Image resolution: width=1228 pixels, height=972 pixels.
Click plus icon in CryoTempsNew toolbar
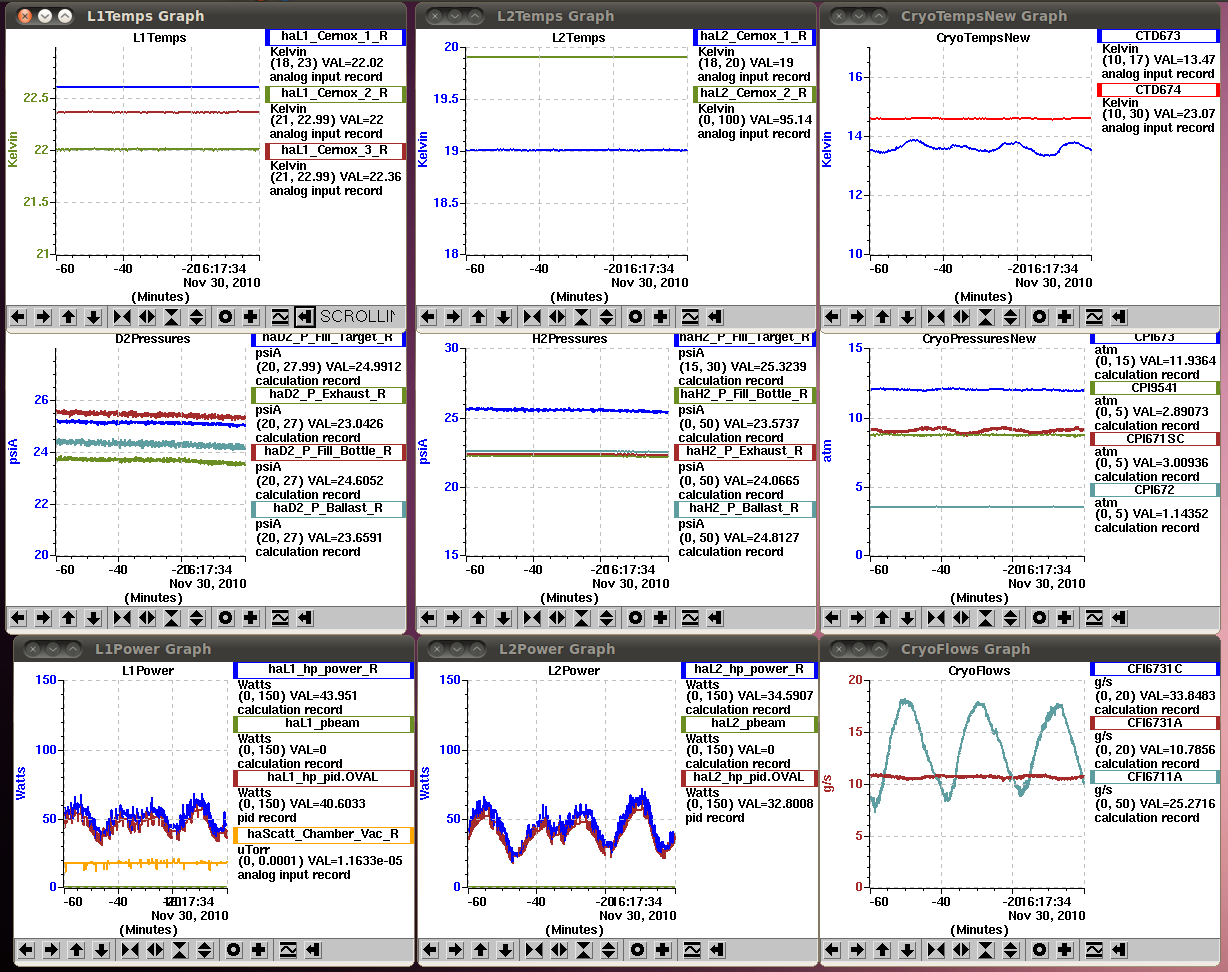click(x=1065, y=317)
